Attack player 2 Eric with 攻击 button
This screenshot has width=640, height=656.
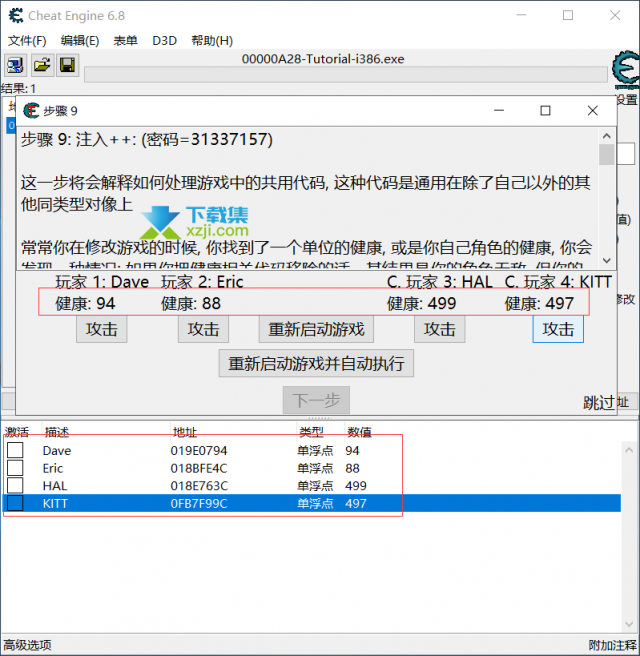(203, 329)
